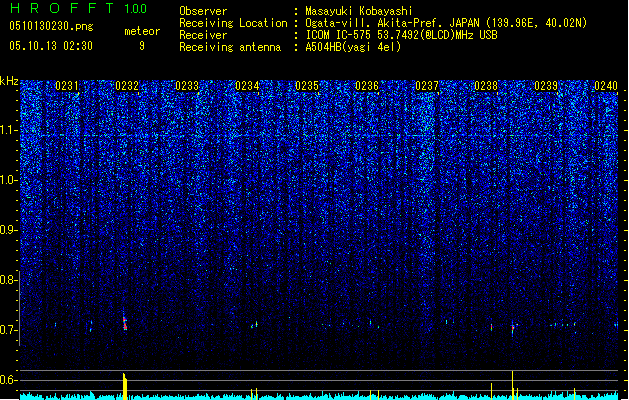Click the strong red meteor echo near 0232

[125, 323]
